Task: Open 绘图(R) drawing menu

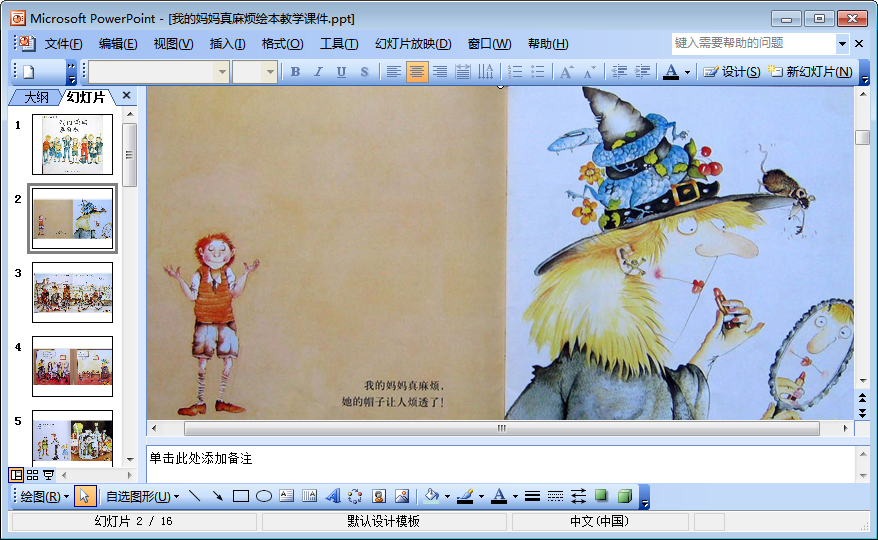Action: pos(44,496)
